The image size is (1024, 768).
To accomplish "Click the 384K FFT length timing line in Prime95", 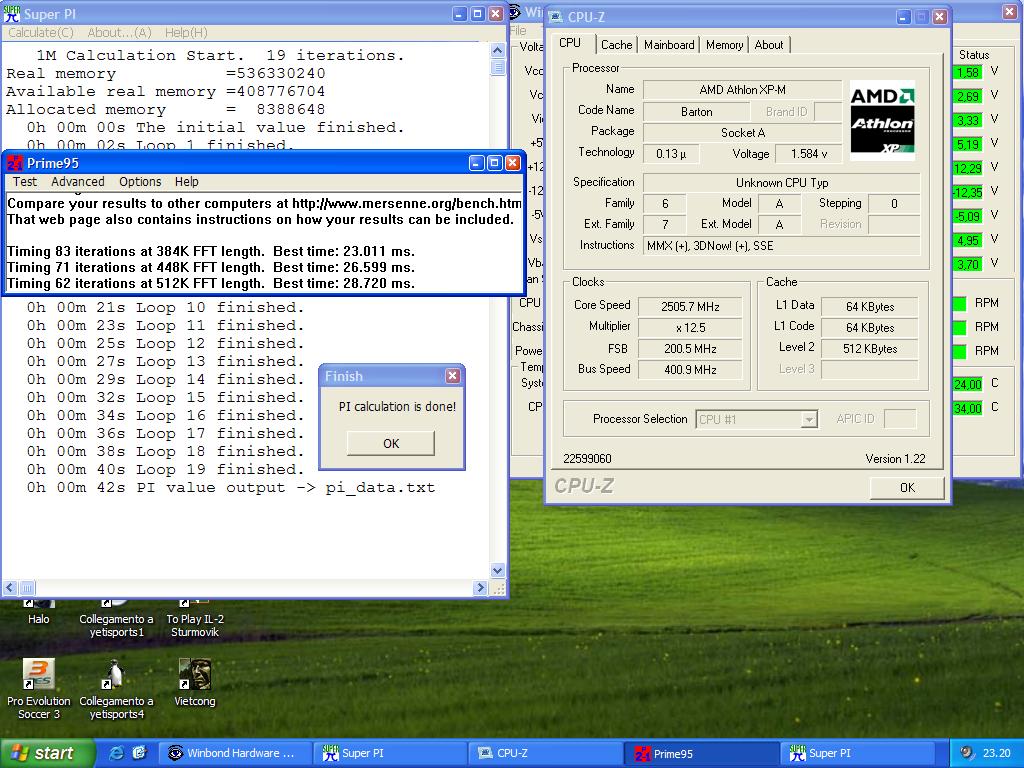I will click(x=211, y=251).
